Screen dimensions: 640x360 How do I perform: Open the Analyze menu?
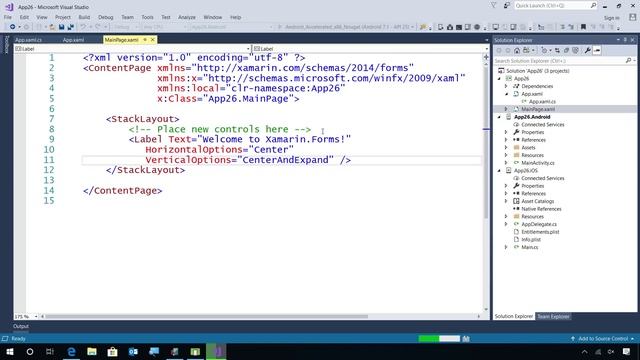pos(187,17)
